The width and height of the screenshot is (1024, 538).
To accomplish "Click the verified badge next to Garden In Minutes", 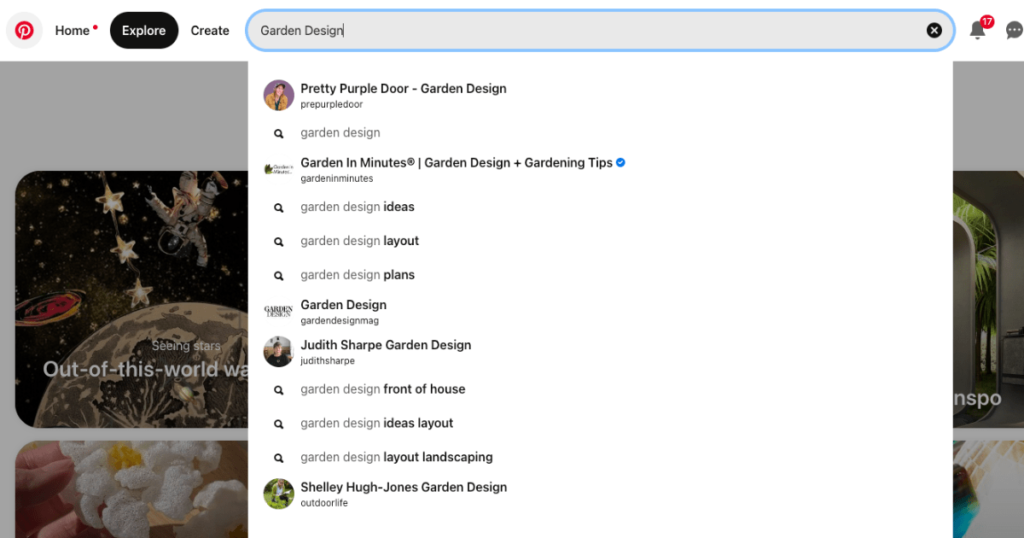I will coord(620,163).
